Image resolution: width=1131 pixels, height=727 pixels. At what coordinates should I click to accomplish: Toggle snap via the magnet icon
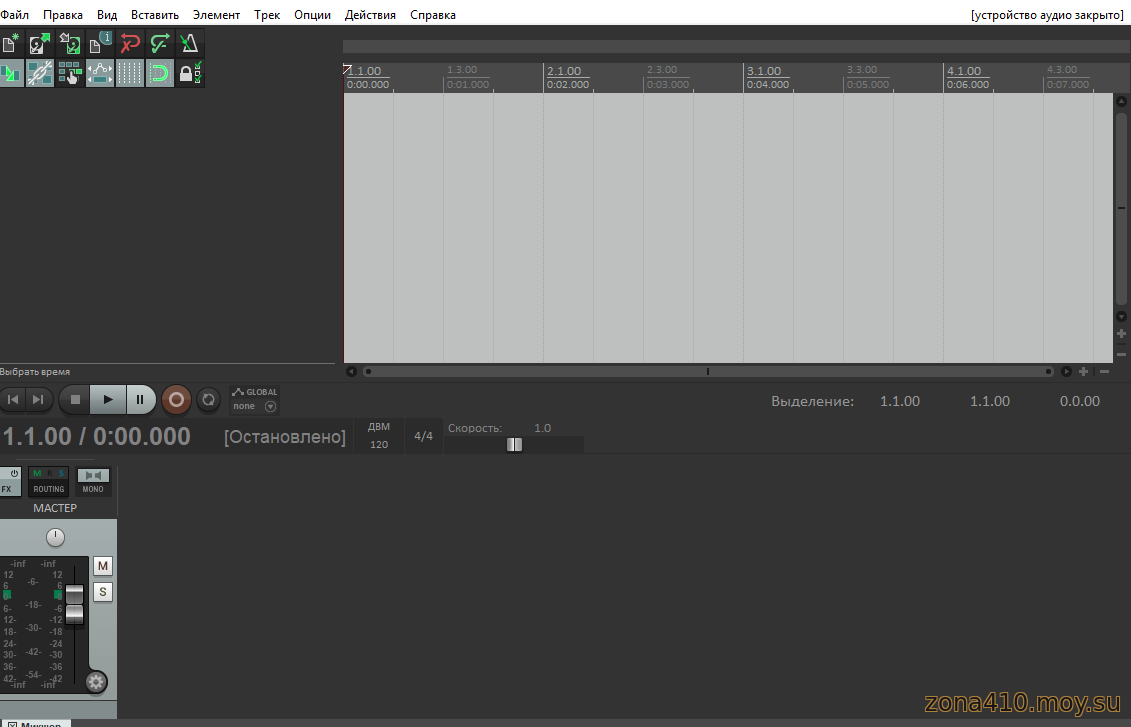[x=160, y=73]
